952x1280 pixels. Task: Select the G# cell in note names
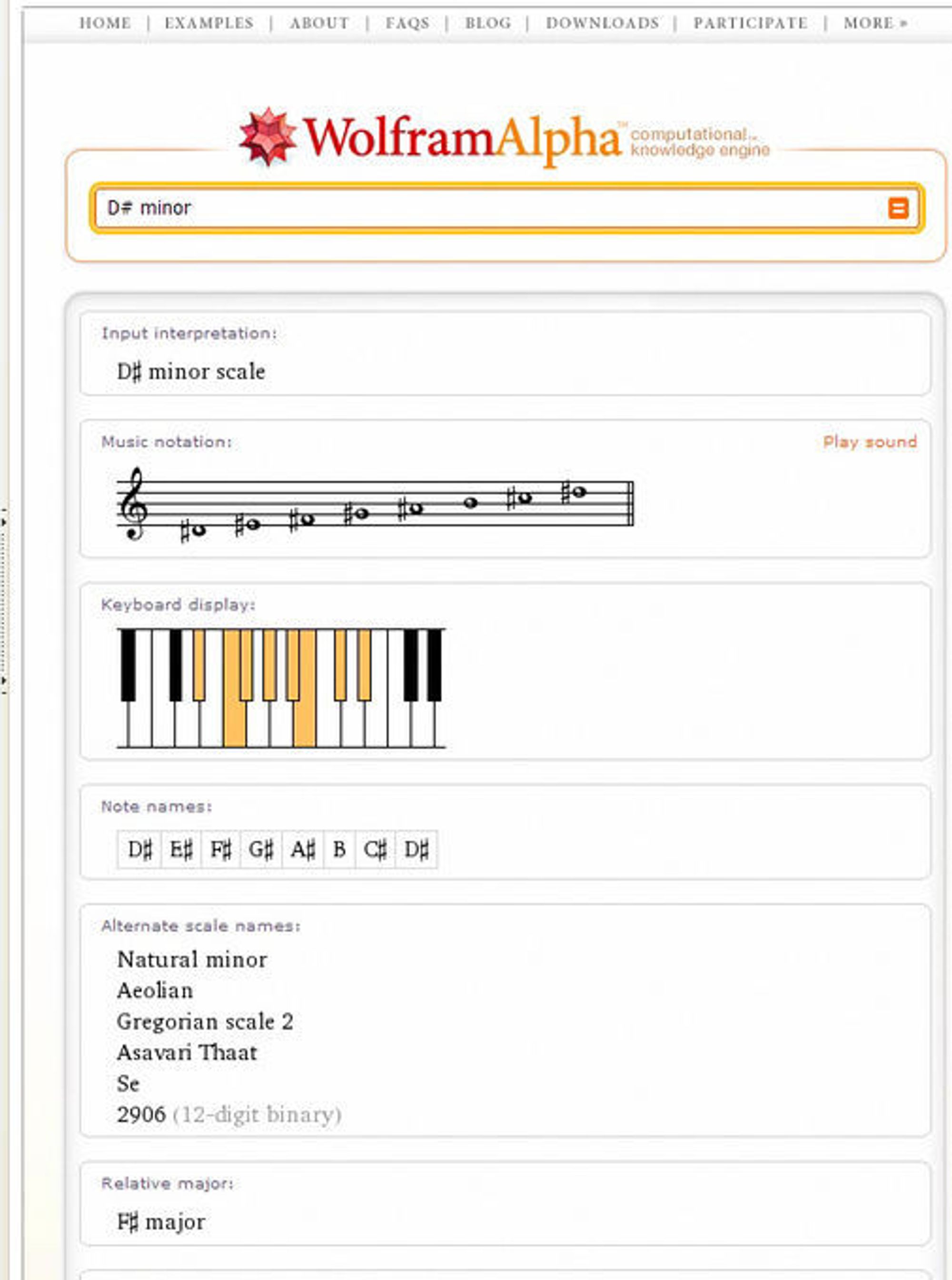(261, 849)
